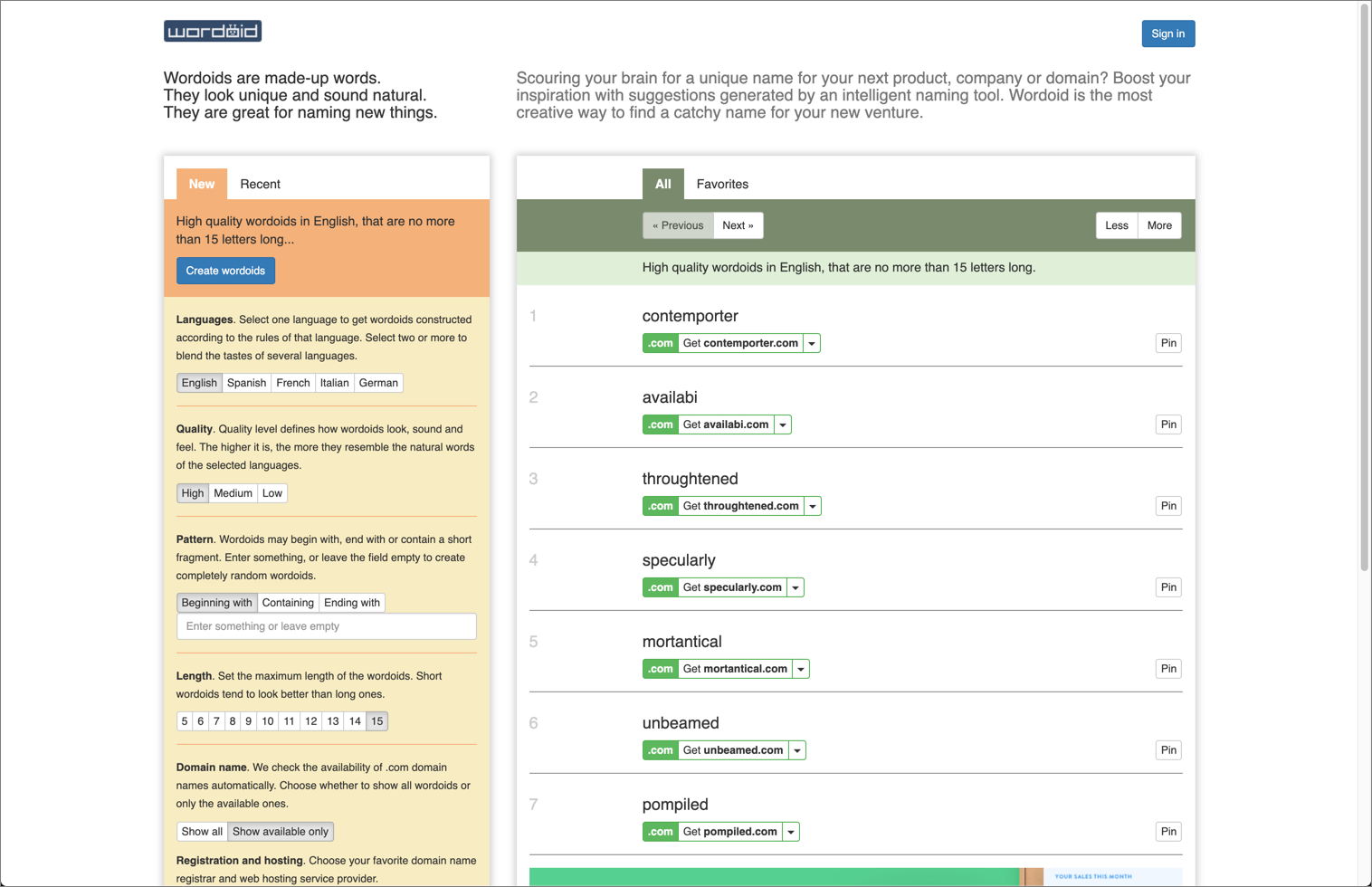The height and width of the screenshot is (887, 1372).
Task: Choose Show available only option
Action: click(281, 832)
